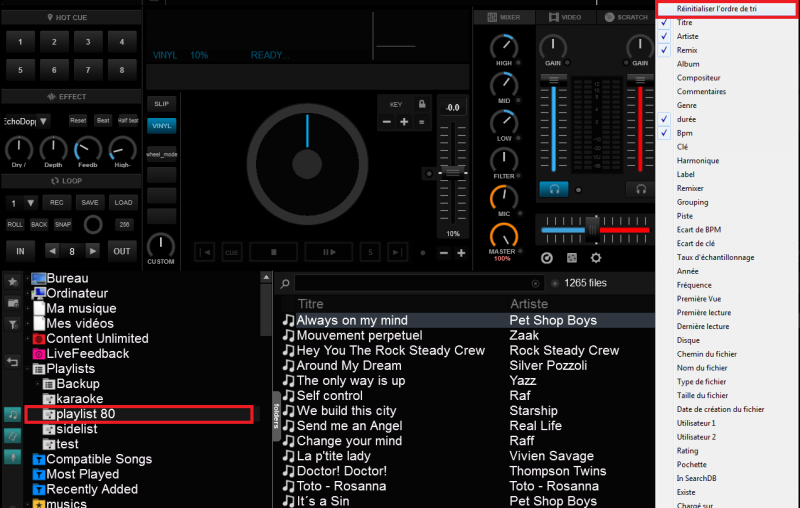Click the left channel volume fader
Screen dimensions: 800x508
coord(554,80)
